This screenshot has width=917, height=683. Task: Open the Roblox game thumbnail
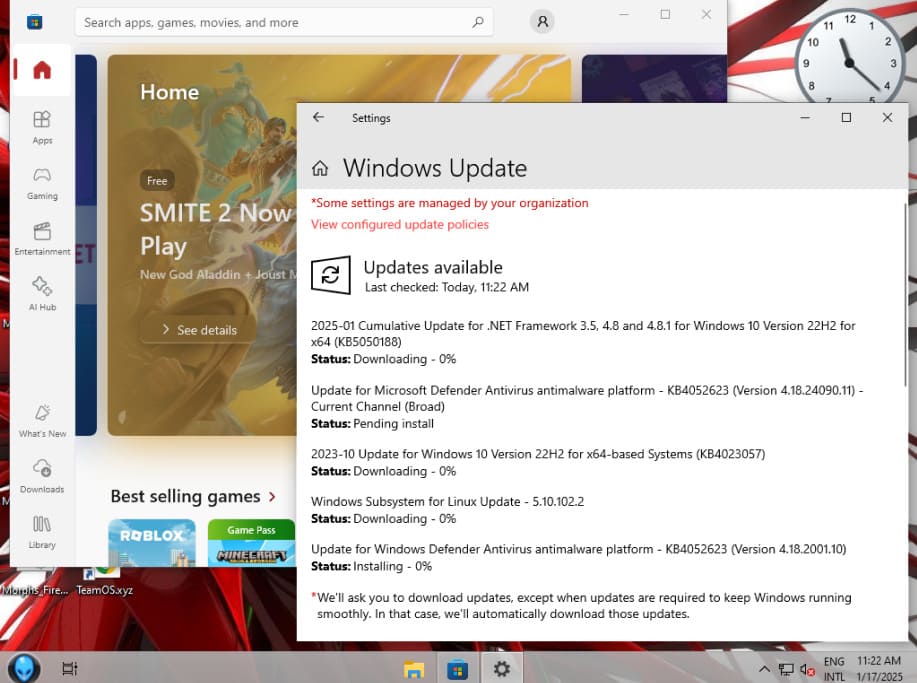point(152,543)
